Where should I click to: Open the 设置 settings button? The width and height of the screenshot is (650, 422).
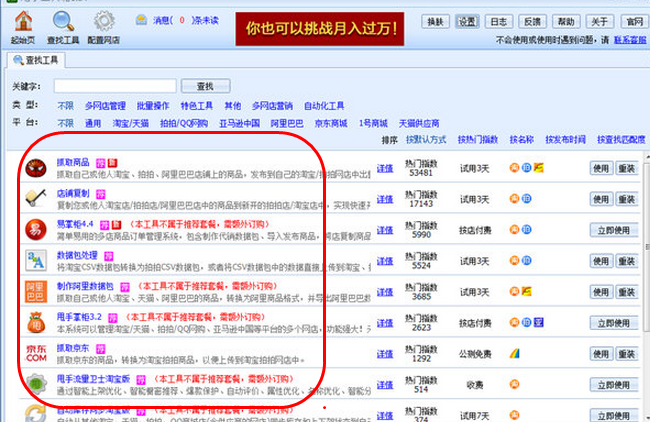(x=467, y=22)
